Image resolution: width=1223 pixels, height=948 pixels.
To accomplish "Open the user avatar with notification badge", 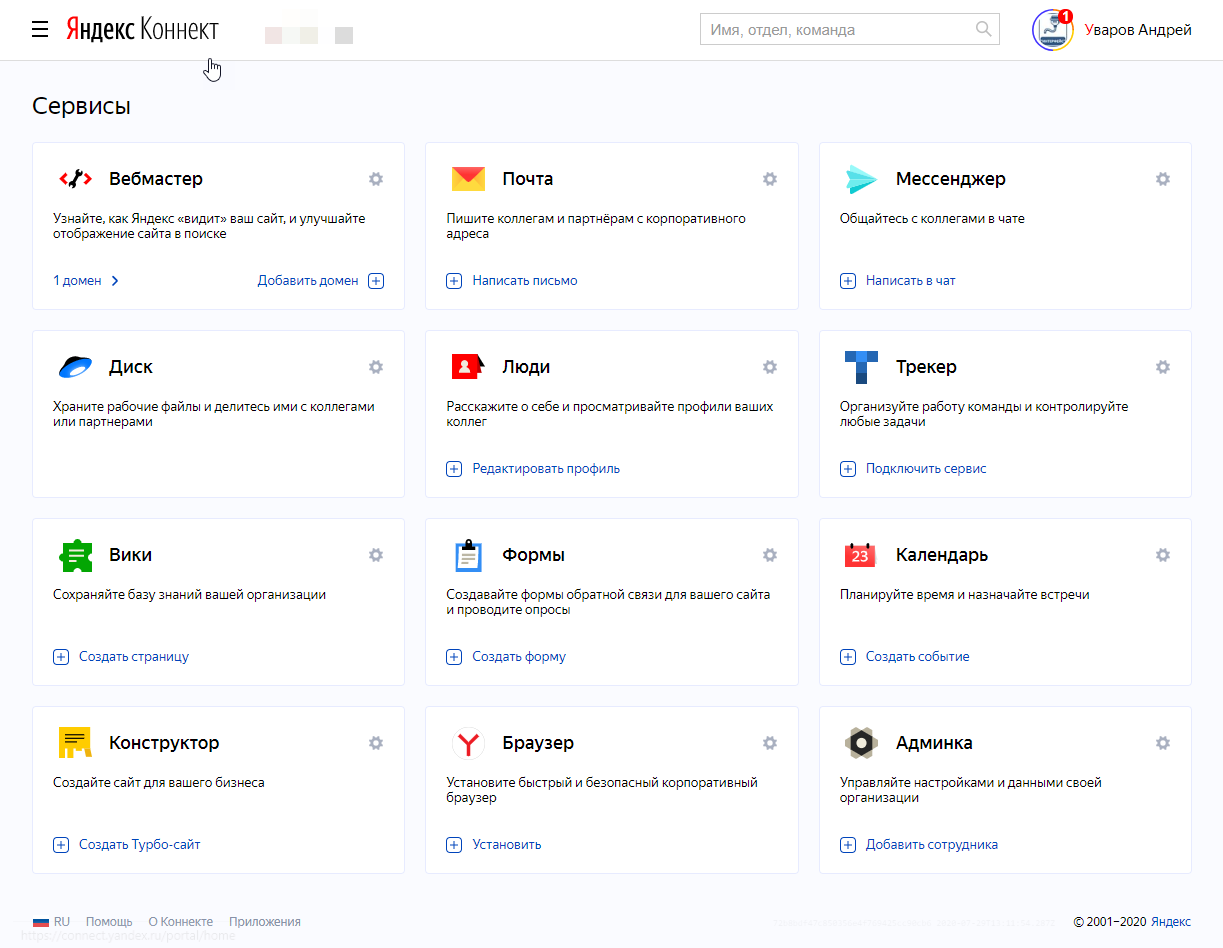I will (1052, 30).
